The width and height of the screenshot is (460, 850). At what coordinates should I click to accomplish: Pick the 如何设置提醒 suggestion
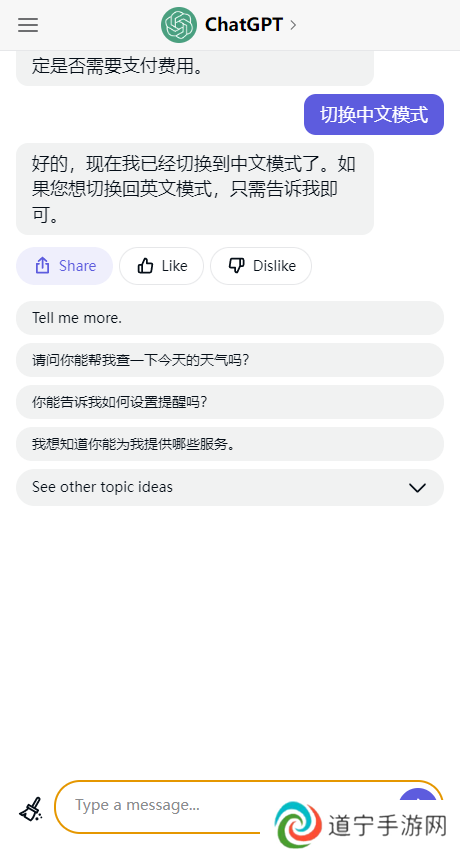click(x=230, y=402)
